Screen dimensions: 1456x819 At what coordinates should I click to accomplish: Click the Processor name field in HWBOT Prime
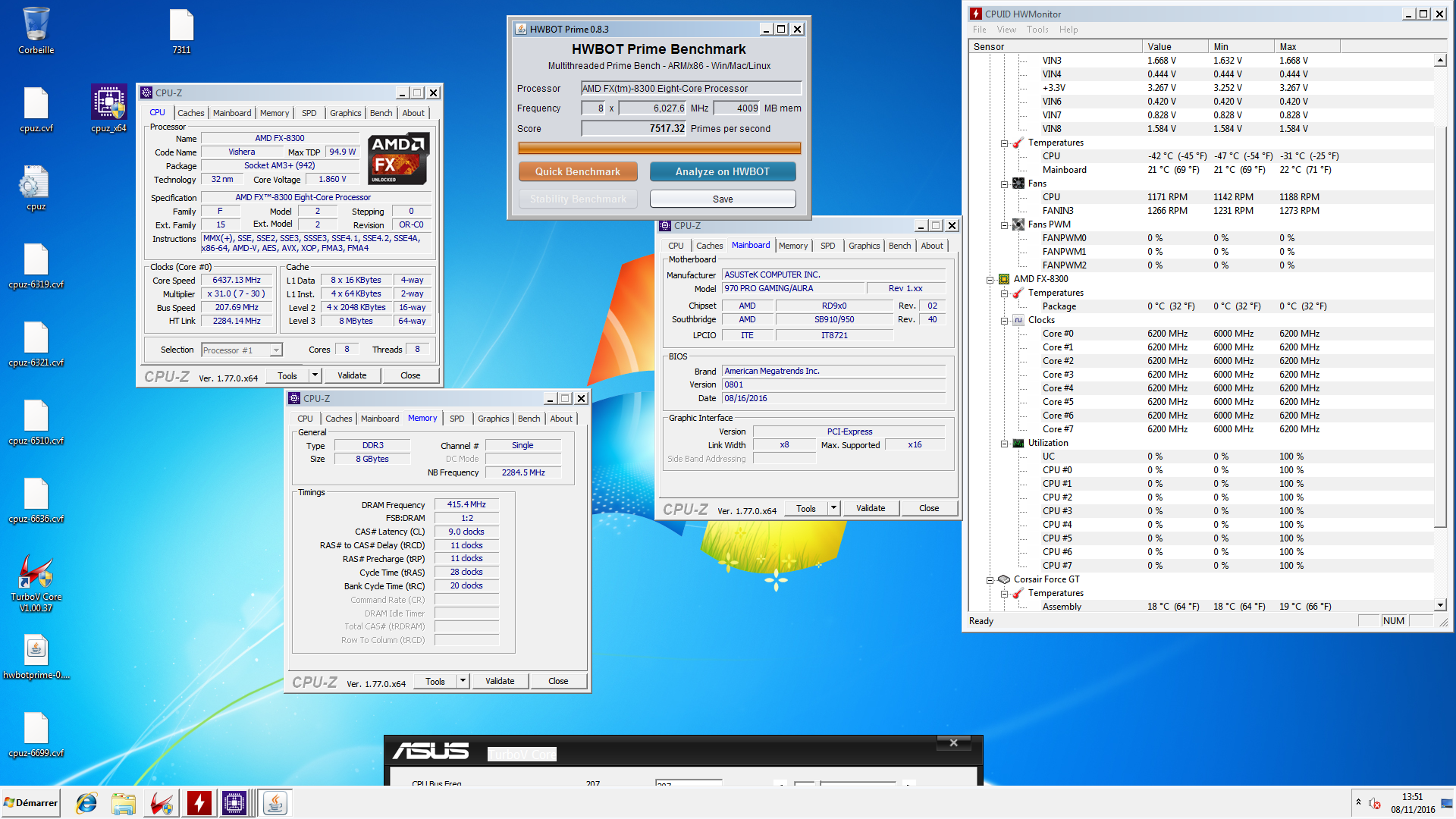pyautogui.click(x=691, y=89)
